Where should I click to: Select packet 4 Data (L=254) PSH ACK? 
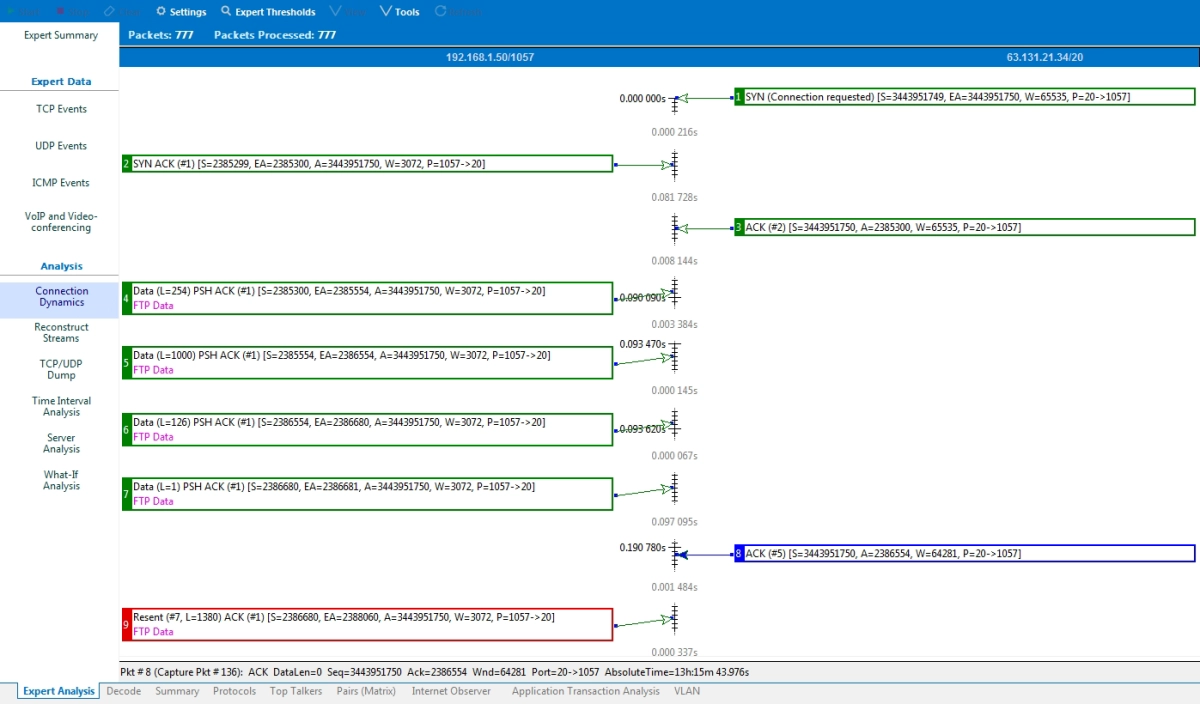(367, 298)
